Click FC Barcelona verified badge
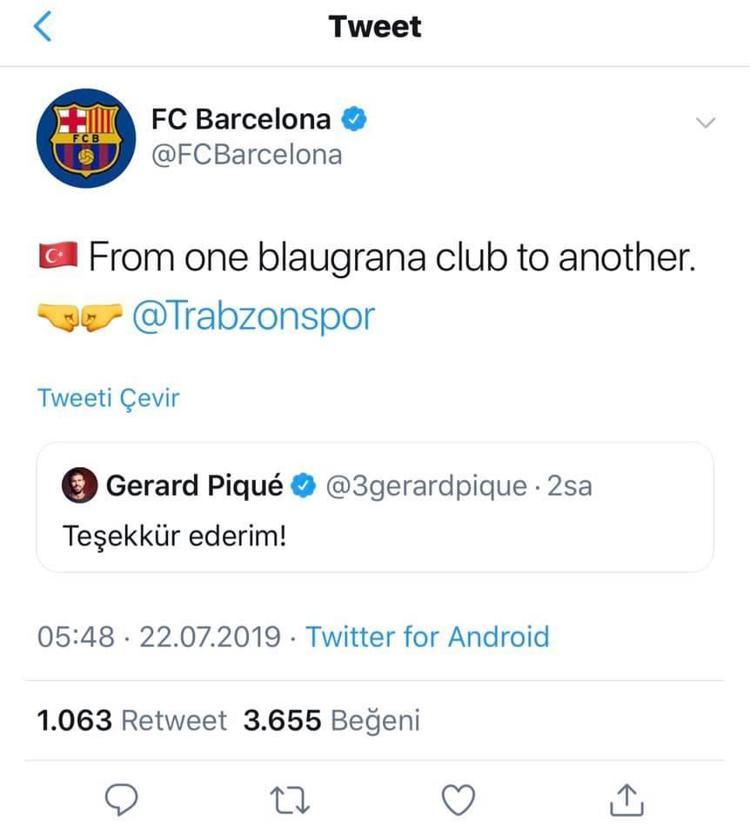The width and height of the screenshot is (750, 835). coord(354,120)
